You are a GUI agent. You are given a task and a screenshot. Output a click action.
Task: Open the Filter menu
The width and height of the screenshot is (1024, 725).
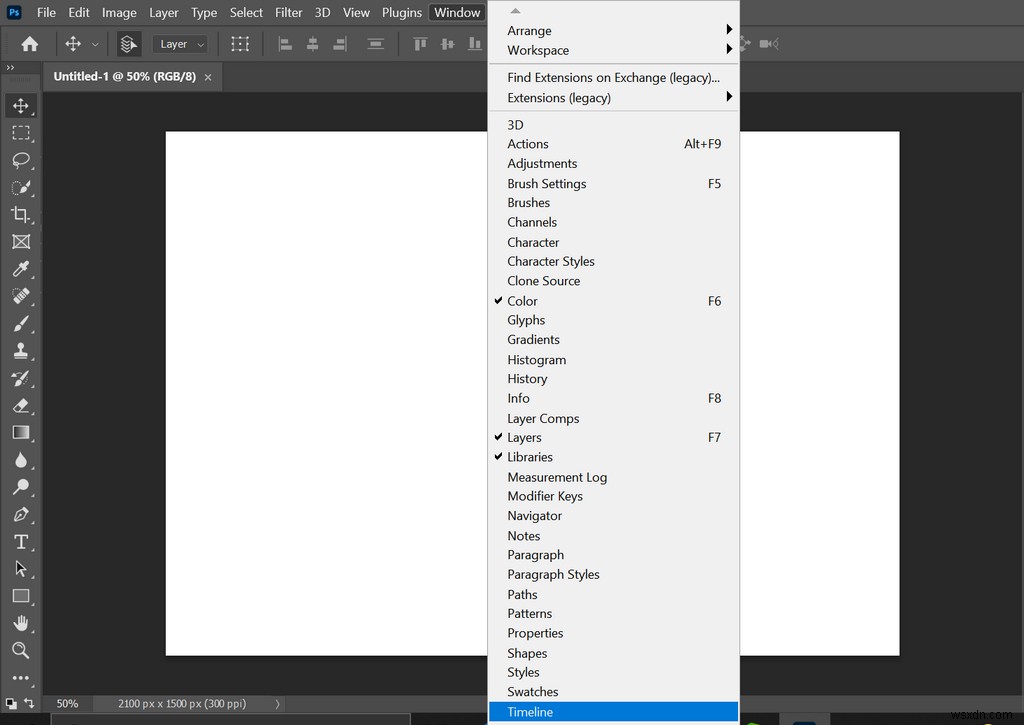pyautogui.click(x=289, y=13)
